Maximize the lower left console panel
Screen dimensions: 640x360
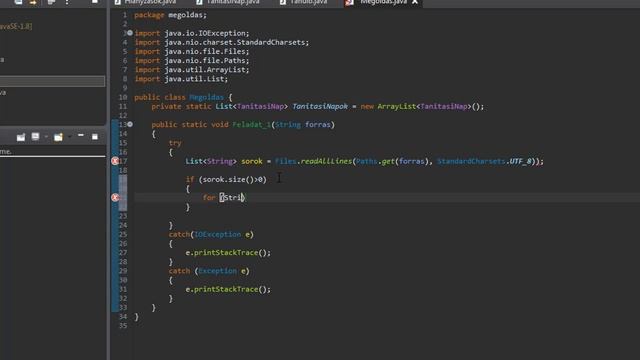pyautogui.click(x=95, y=137)
